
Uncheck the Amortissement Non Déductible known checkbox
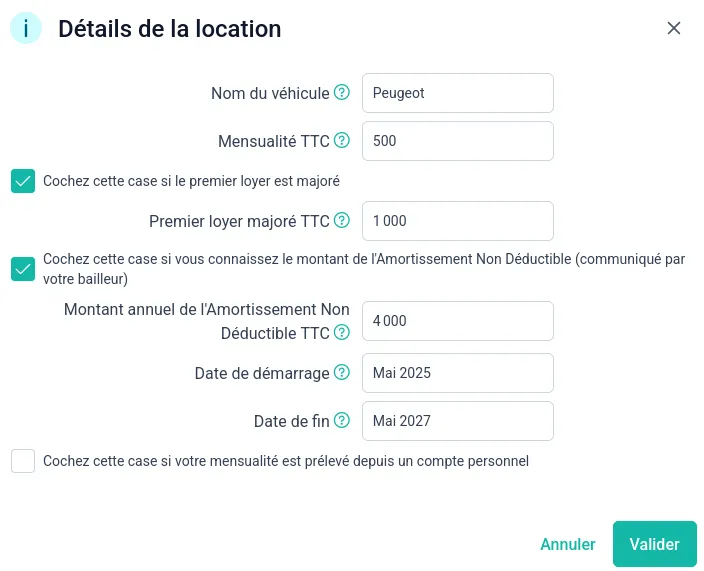[23, 269]
